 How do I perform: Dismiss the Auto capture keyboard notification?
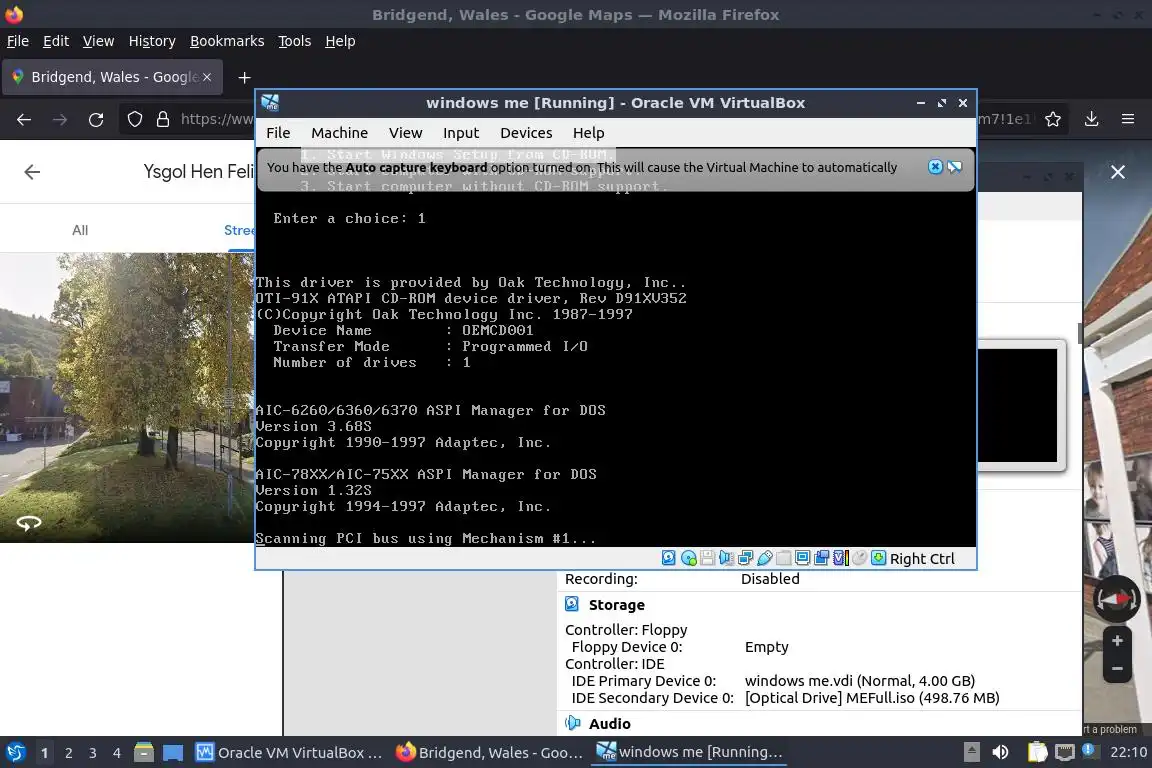coord(935,167)
